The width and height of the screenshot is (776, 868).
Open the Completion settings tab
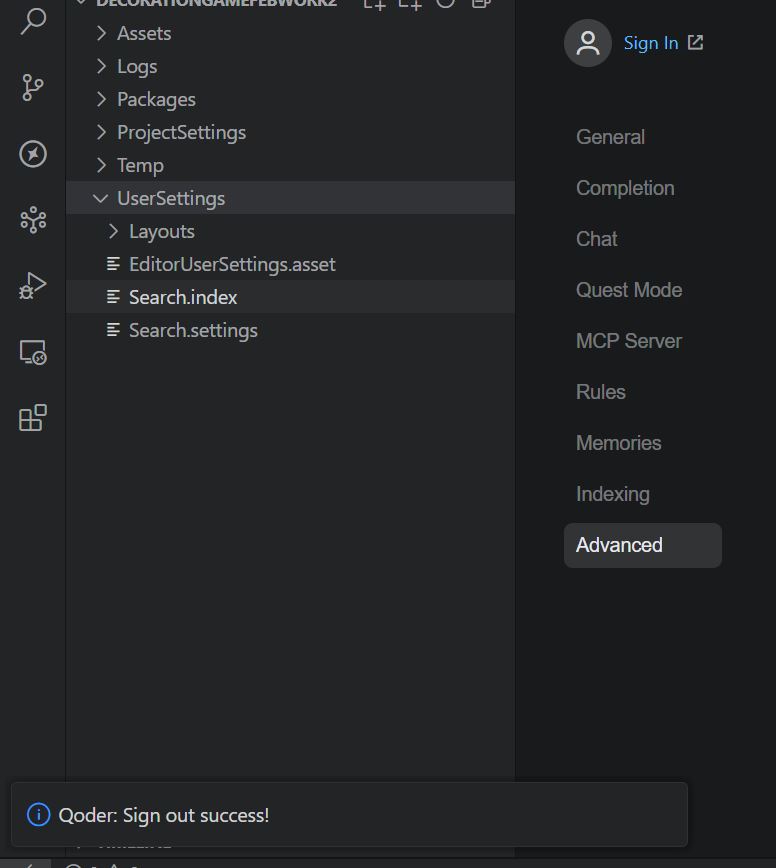(x=643, y=188)
